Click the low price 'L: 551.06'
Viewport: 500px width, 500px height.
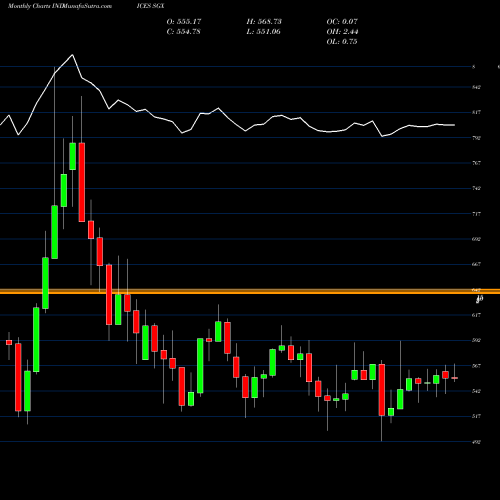click(x=263, y=32)
